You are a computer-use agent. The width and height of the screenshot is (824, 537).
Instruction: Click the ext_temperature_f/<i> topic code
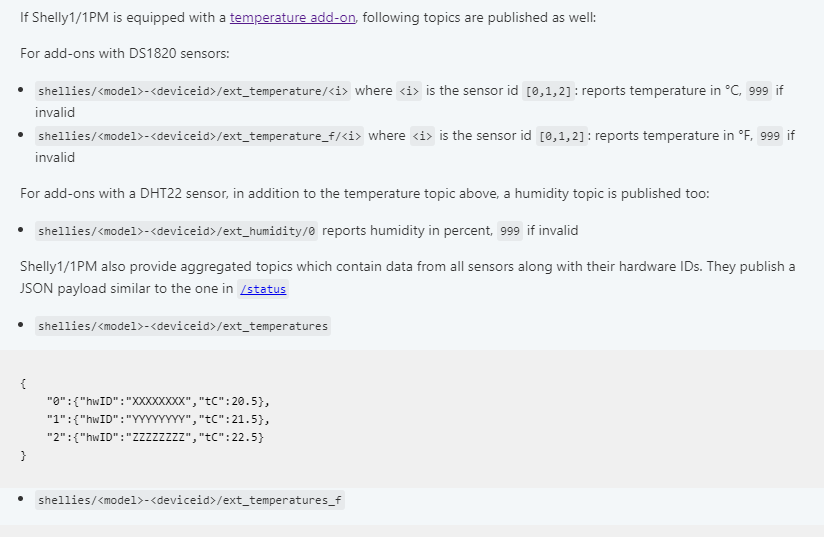(199, 136)
